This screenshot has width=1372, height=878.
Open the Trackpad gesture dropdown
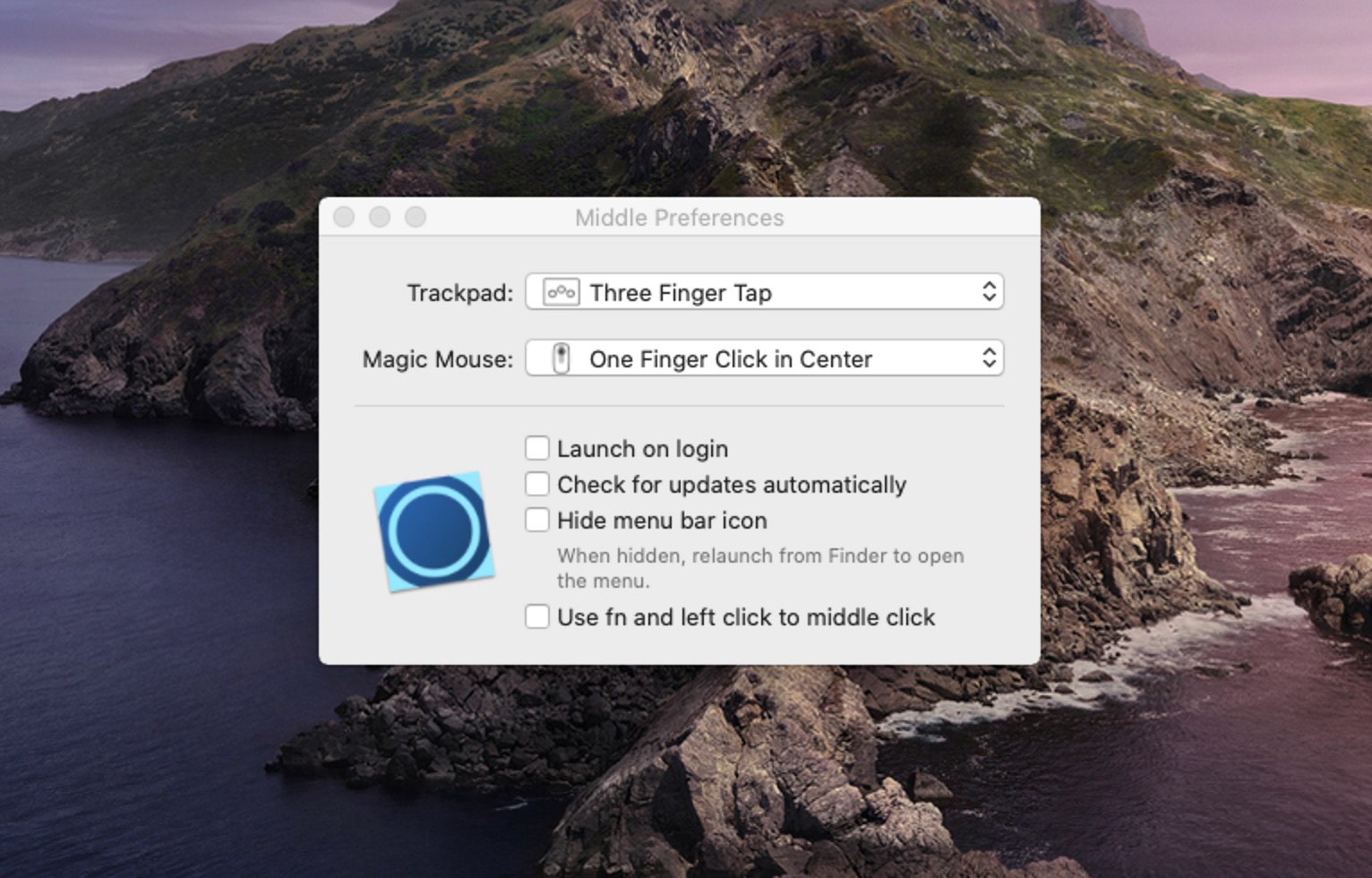click(x=764, y=292)
